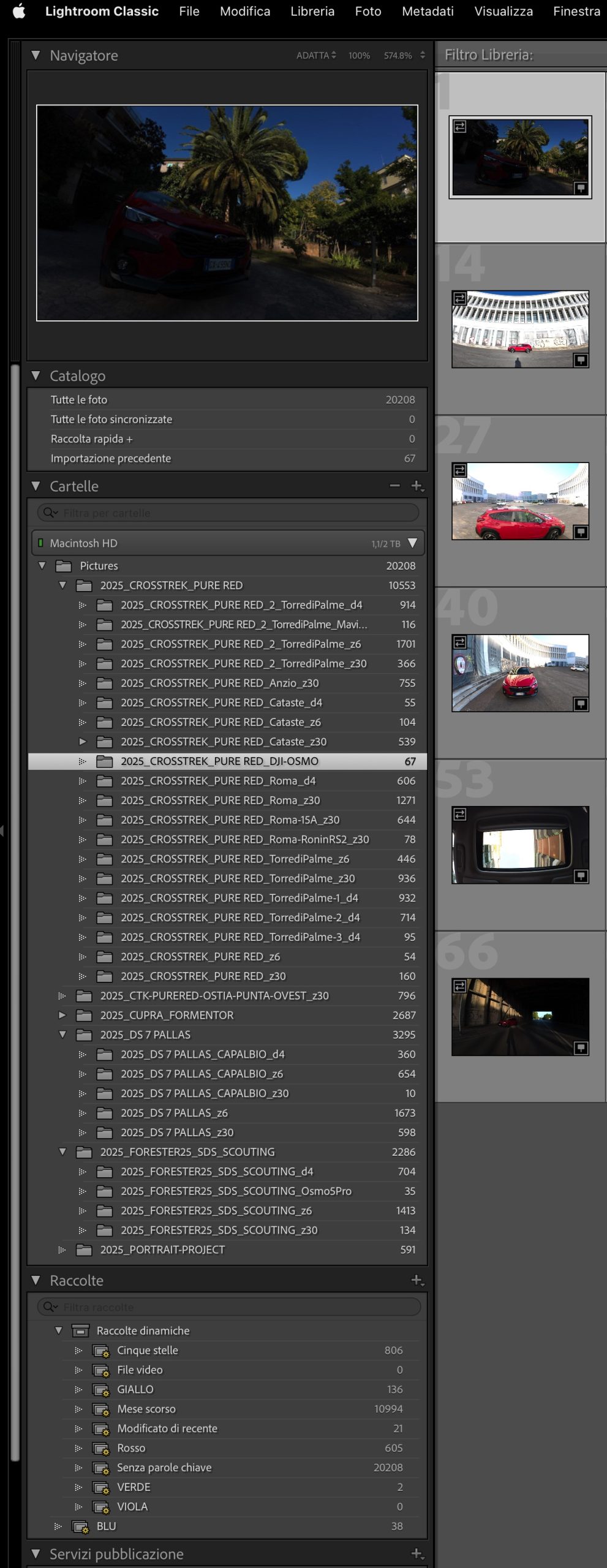Set navigator zoom to 100%
This screenshot has width=607, height=1568.
pyautogui.click(x=359, y=55)
